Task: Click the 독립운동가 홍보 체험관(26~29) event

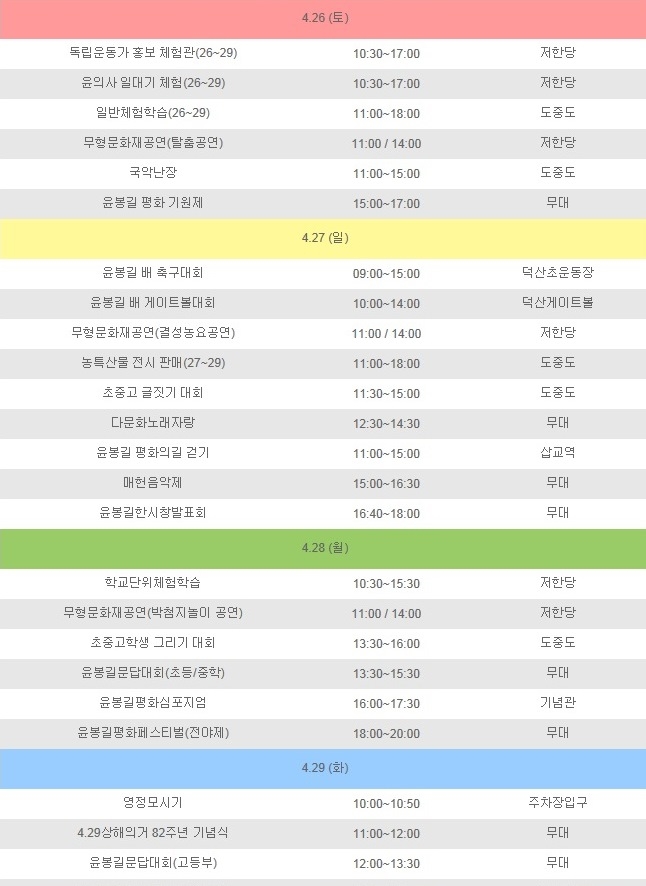Action: (153, 53)
